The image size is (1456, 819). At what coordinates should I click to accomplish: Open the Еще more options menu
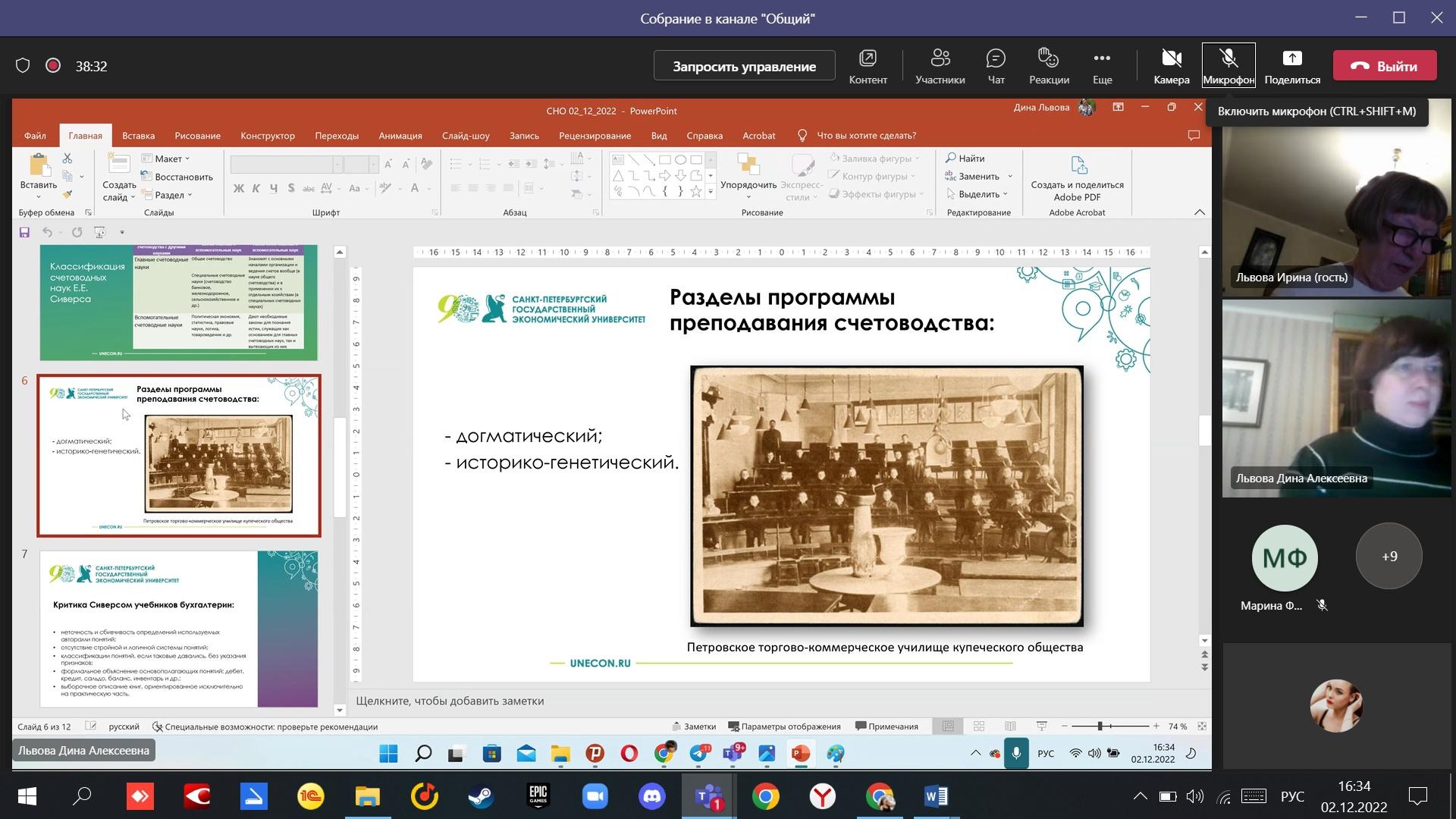pyautogui.click(x=1102, y=66)
